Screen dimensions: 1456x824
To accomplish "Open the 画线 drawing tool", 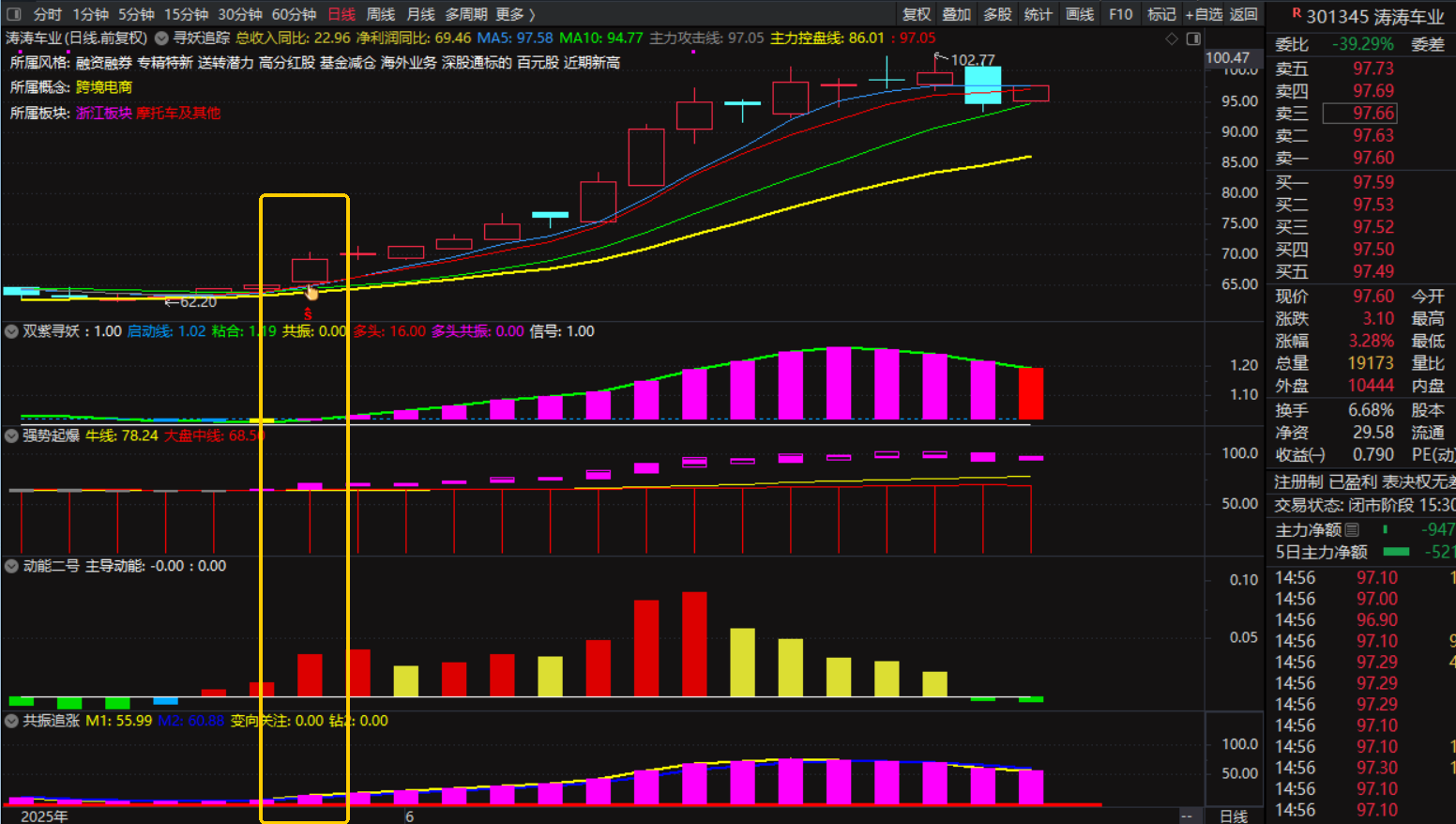I will click(1080, 14).
